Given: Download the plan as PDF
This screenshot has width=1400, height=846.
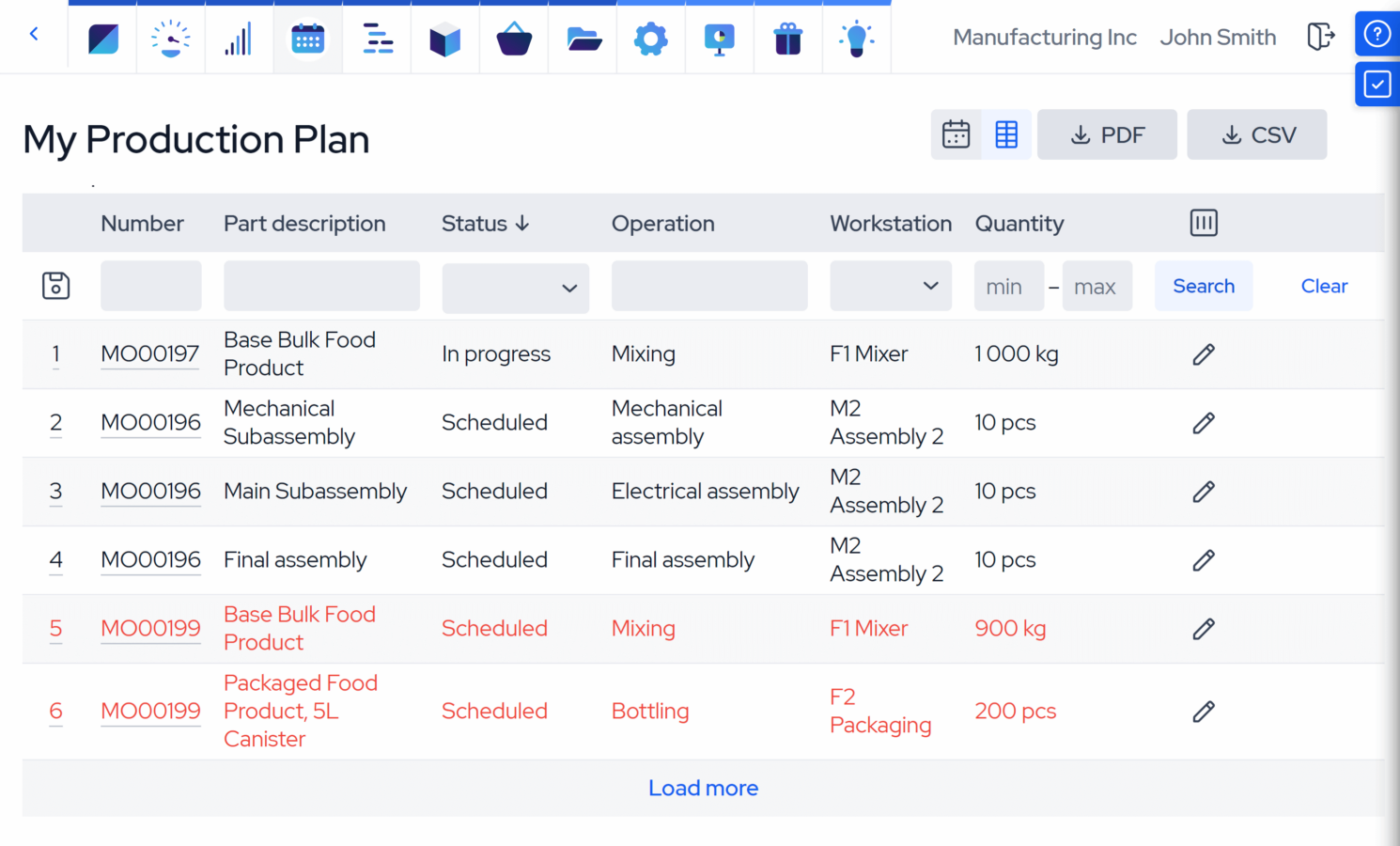Looking at the screenshot, I should click(1107, 134).
